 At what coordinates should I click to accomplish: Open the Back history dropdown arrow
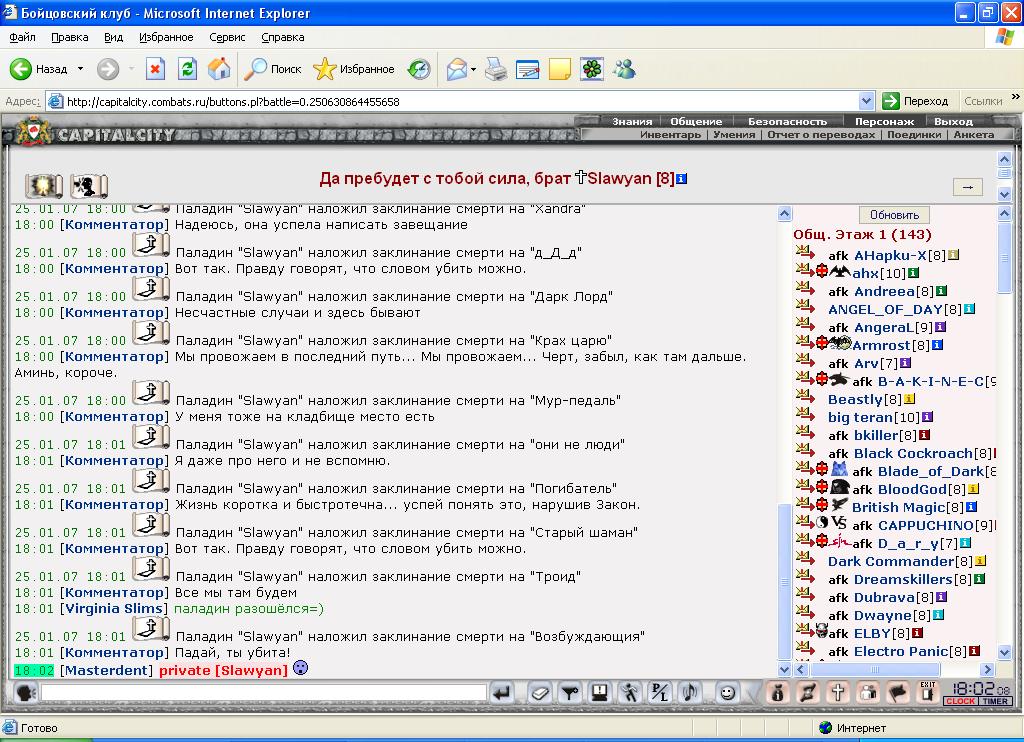coord(80,69)
